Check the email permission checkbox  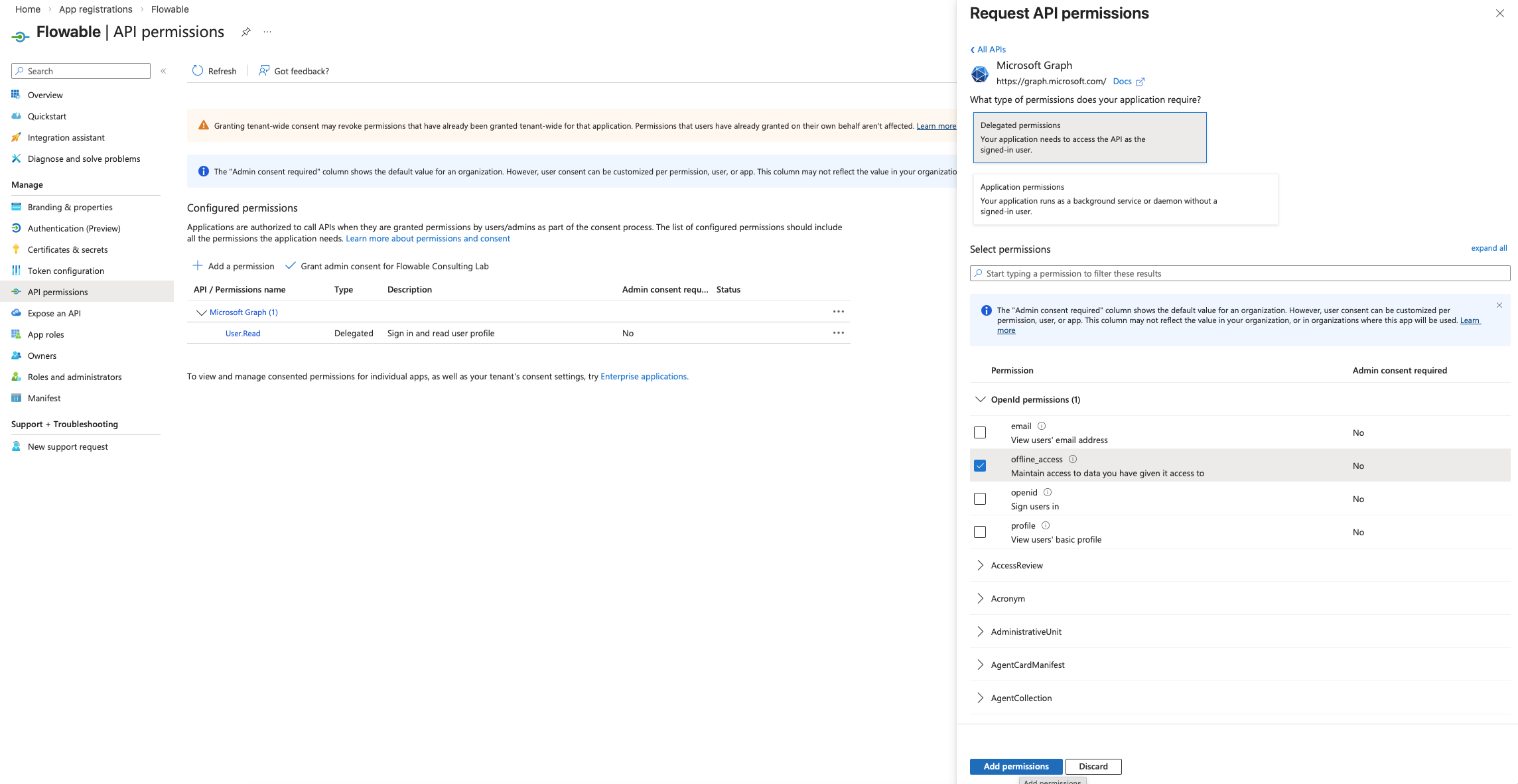tap(980, 432)
